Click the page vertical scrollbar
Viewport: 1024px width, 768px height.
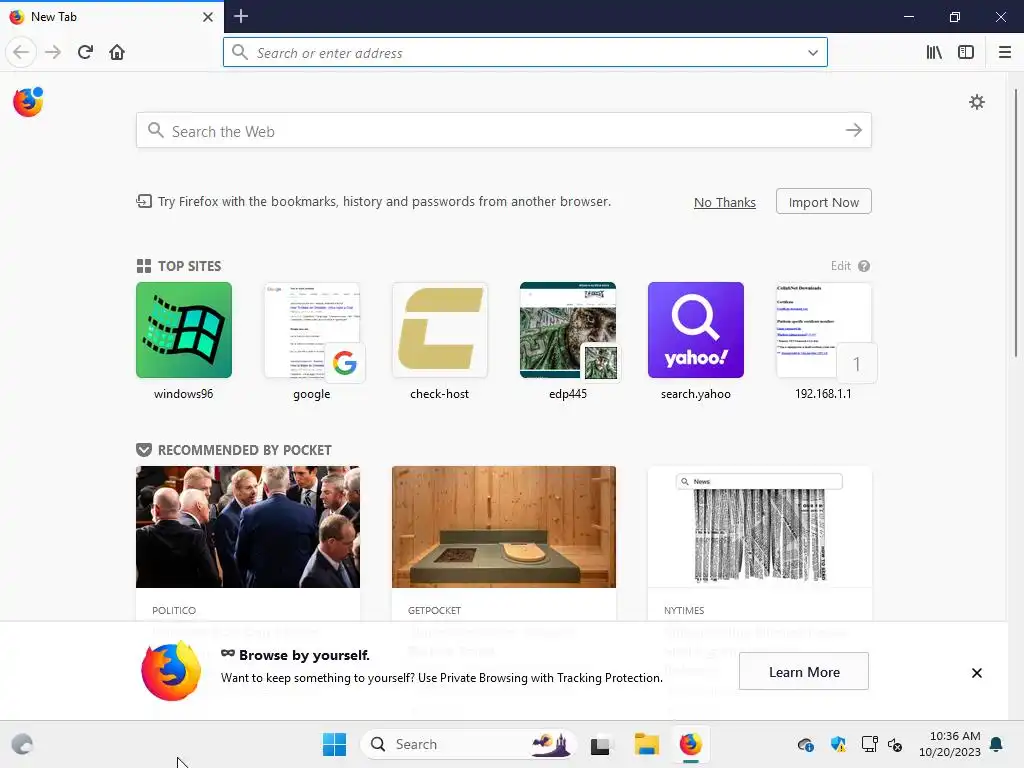1016,222
